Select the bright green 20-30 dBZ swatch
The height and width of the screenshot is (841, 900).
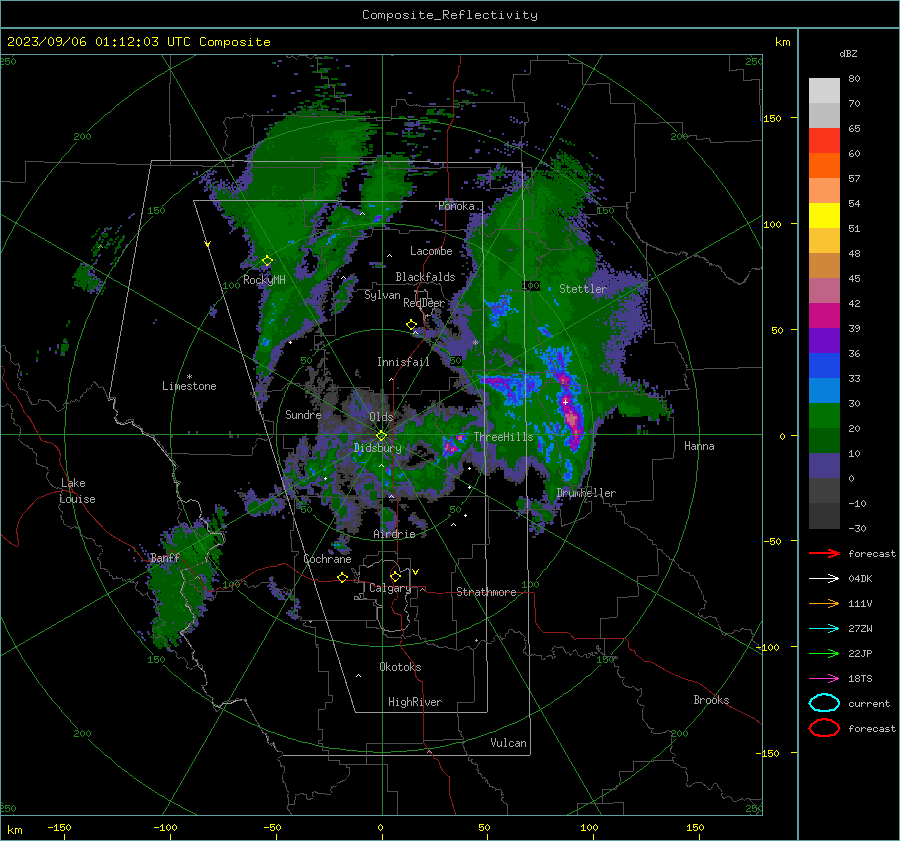pos(824,416)
